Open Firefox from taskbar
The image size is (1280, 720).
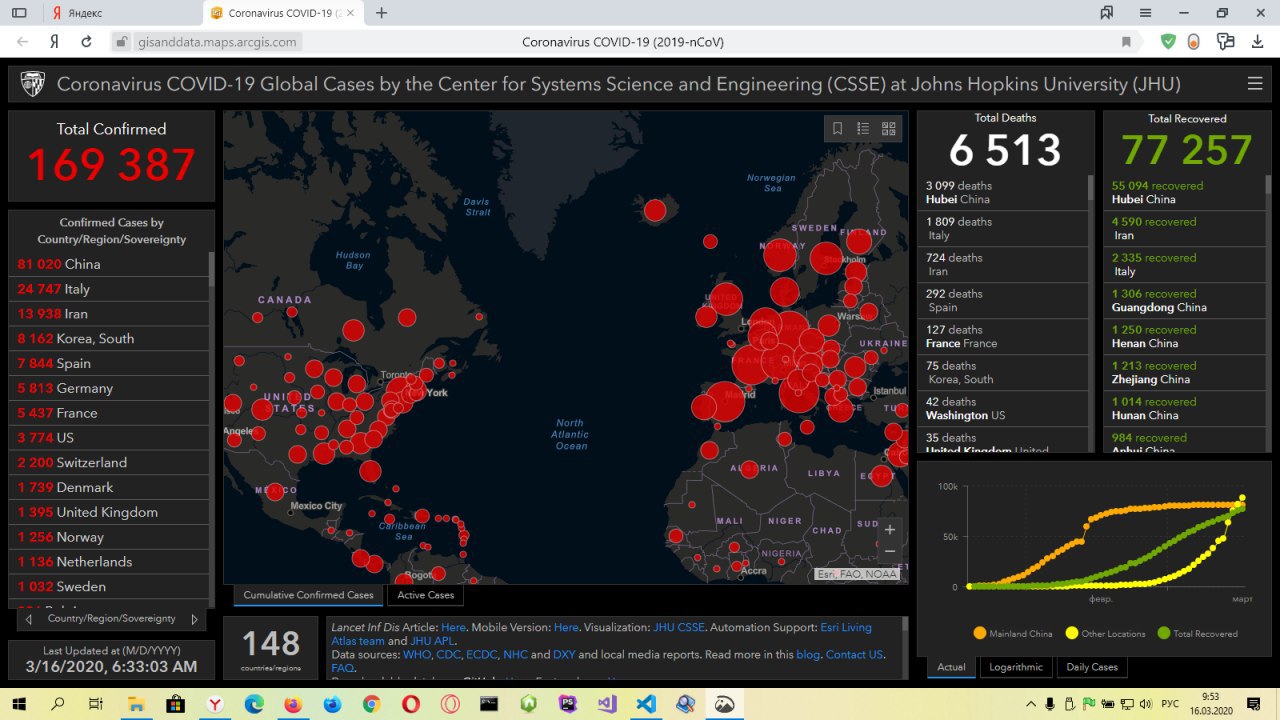(x=292, y=704)
